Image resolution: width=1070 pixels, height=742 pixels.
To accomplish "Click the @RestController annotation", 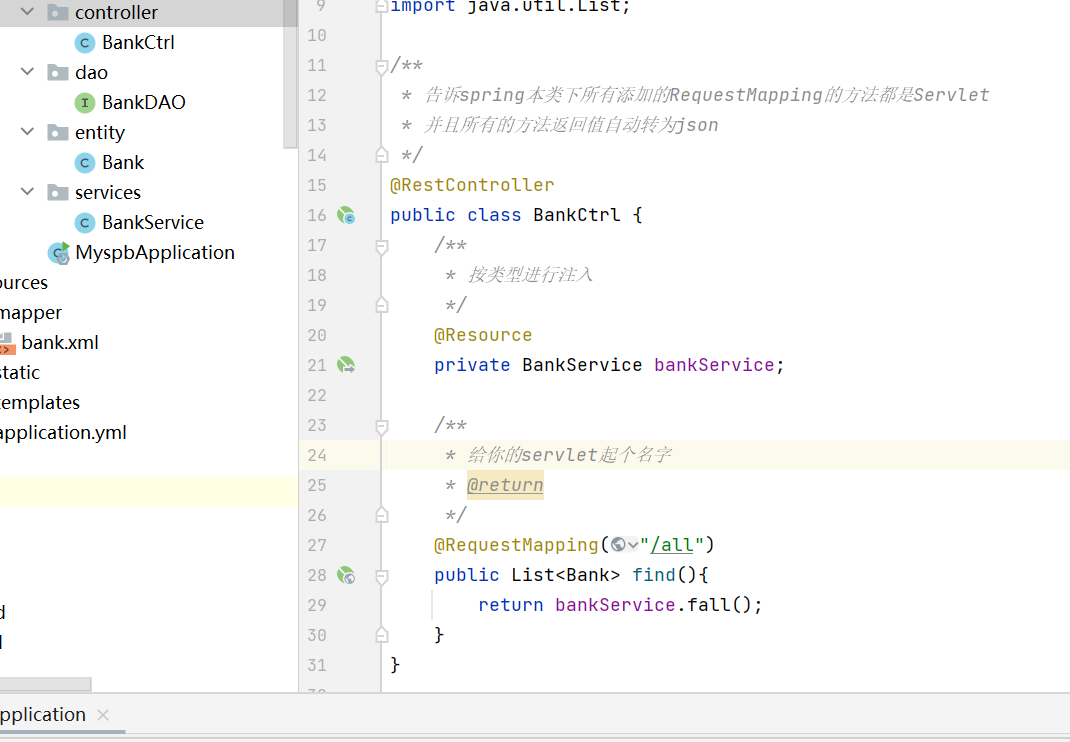I will click(472, 185).
